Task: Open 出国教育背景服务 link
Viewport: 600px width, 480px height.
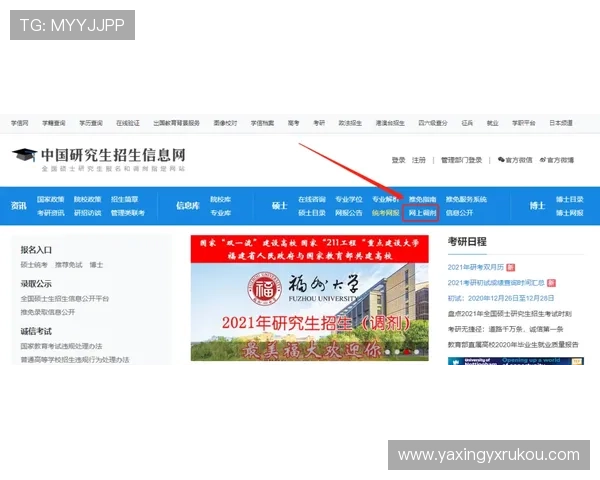Action: [176, 123]
